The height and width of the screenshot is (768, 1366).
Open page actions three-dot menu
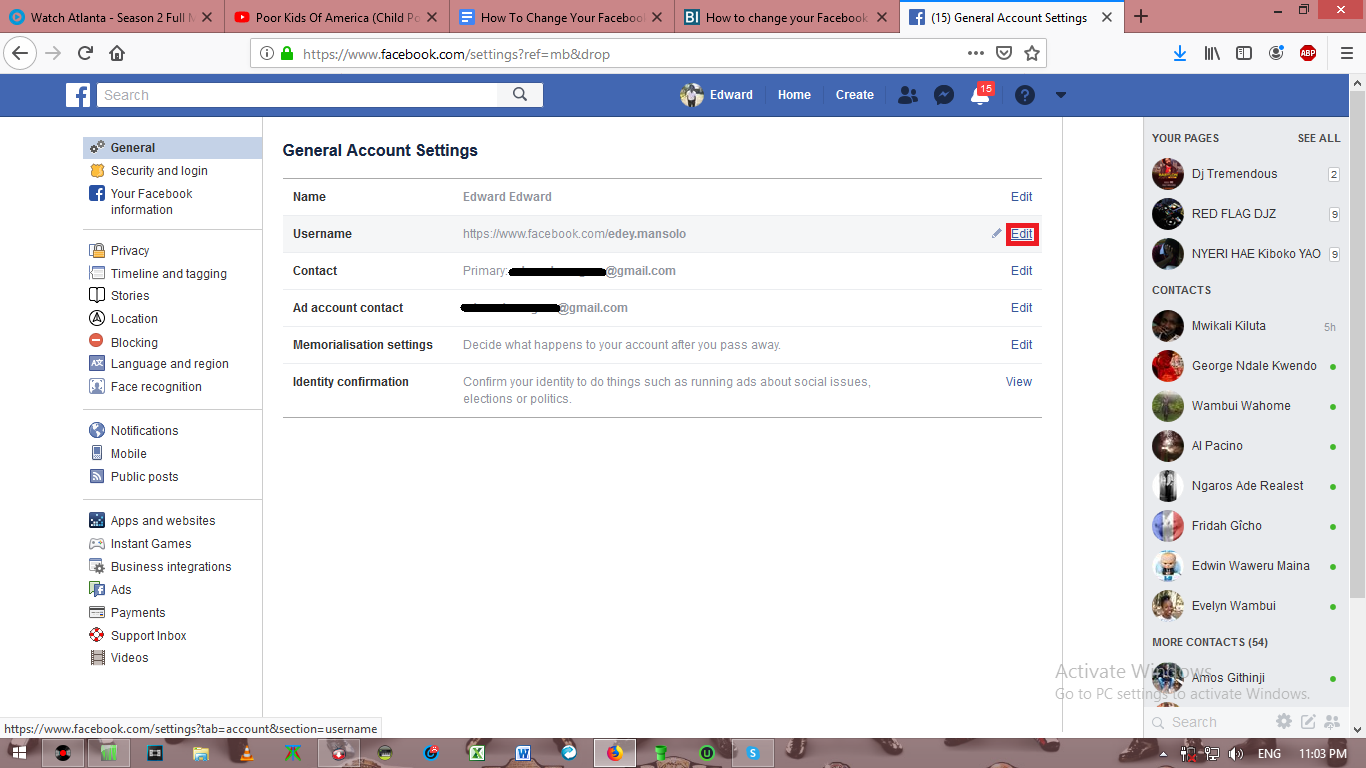click(x=976, y=53)
